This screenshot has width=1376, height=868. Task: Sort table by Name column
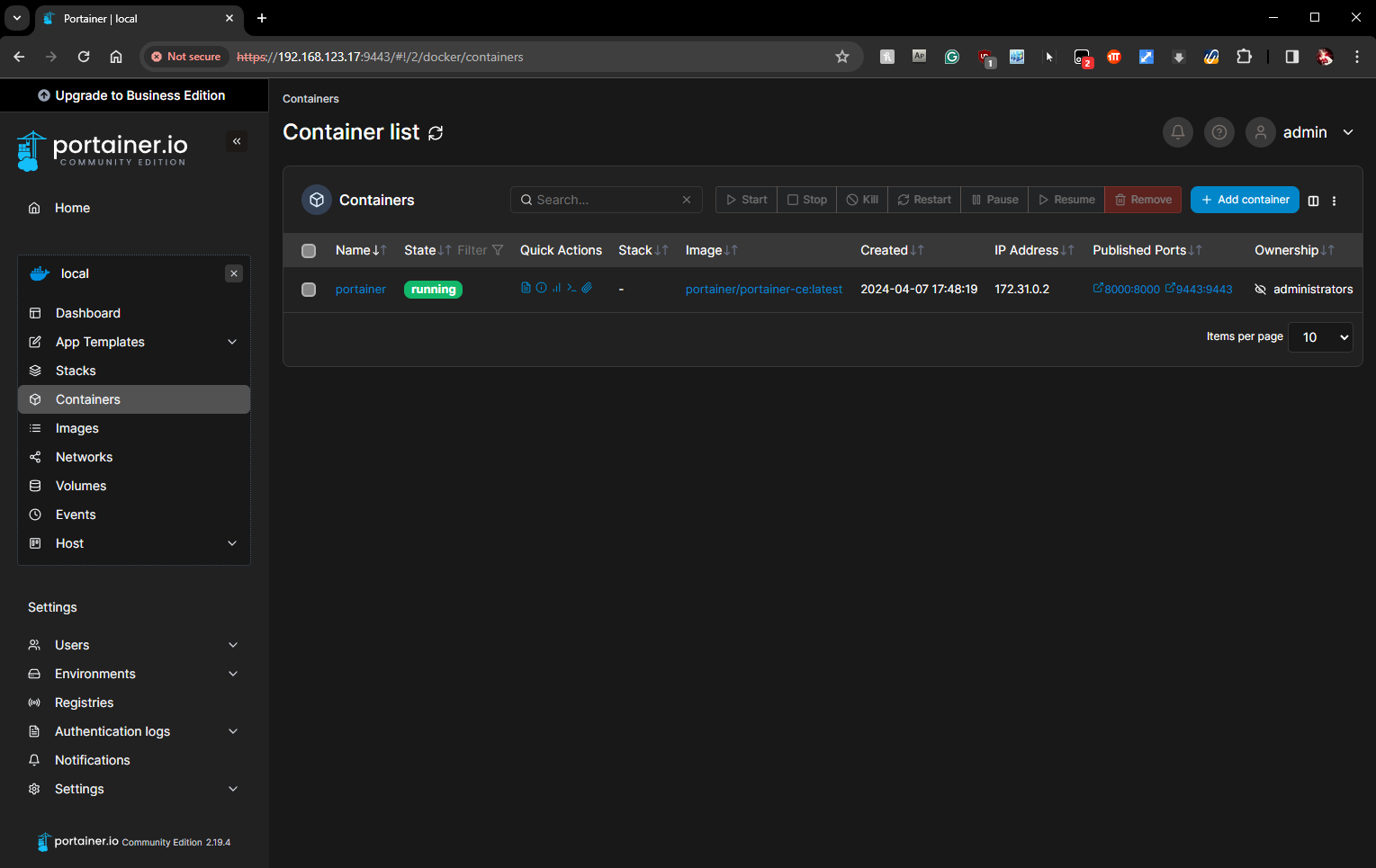(361, 250)
